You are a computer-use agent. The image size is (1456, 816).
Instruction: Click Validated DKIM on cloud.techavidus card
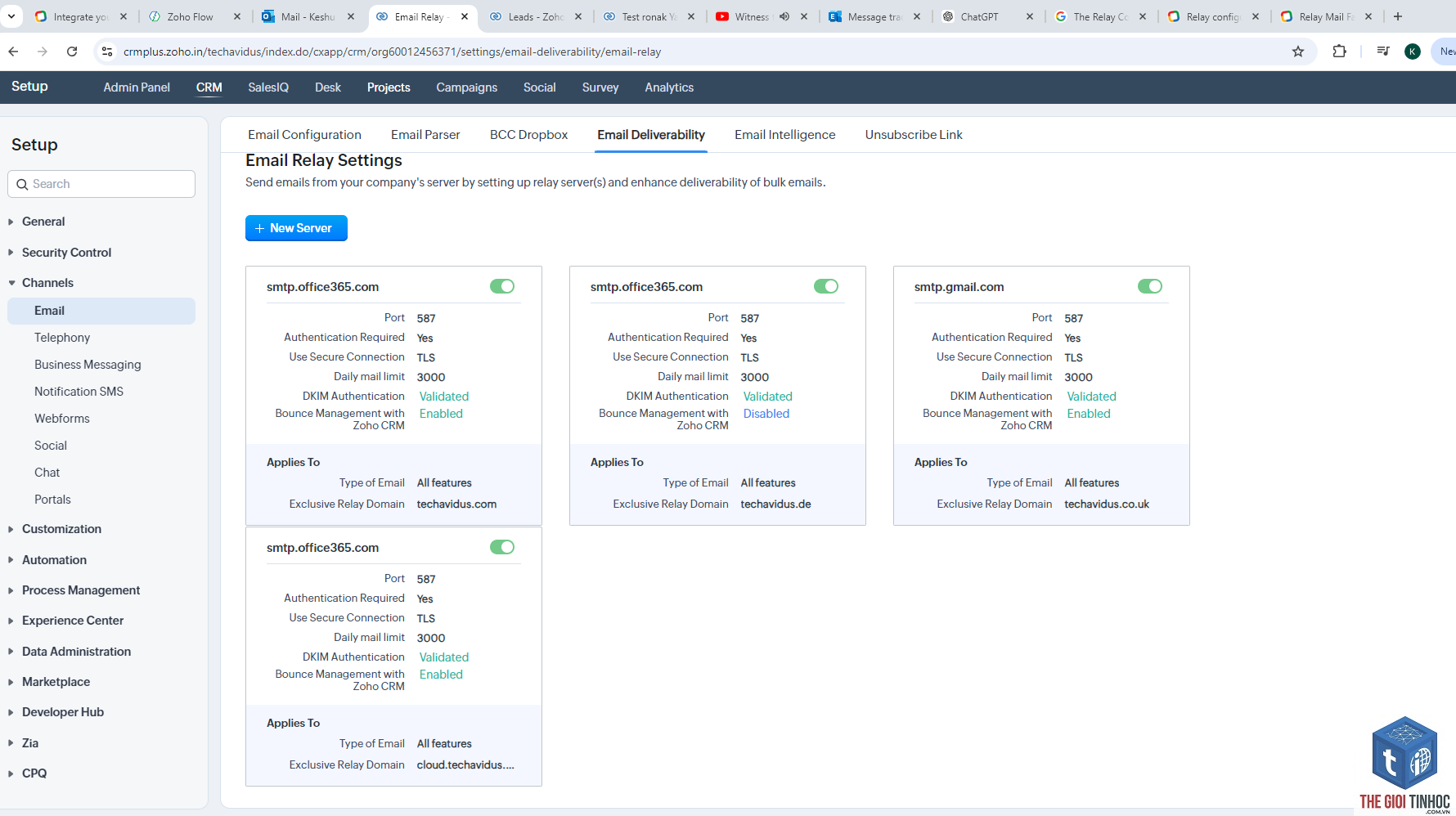[444, 657]
